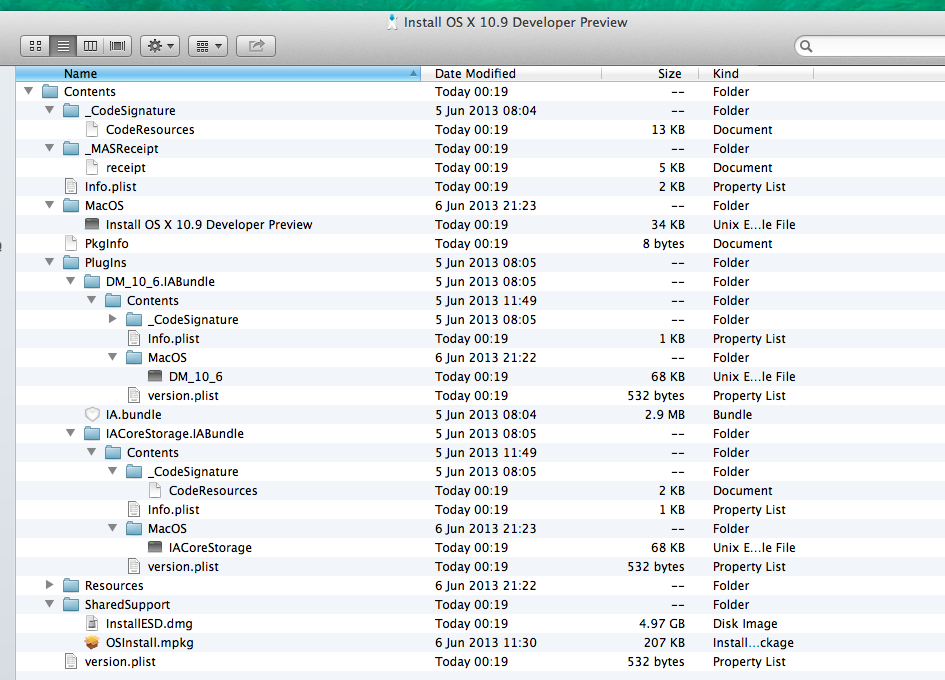Click the Install...ckage kind label
The width and height of the screenshot is (945, 680).
click(x=753, y=643)
